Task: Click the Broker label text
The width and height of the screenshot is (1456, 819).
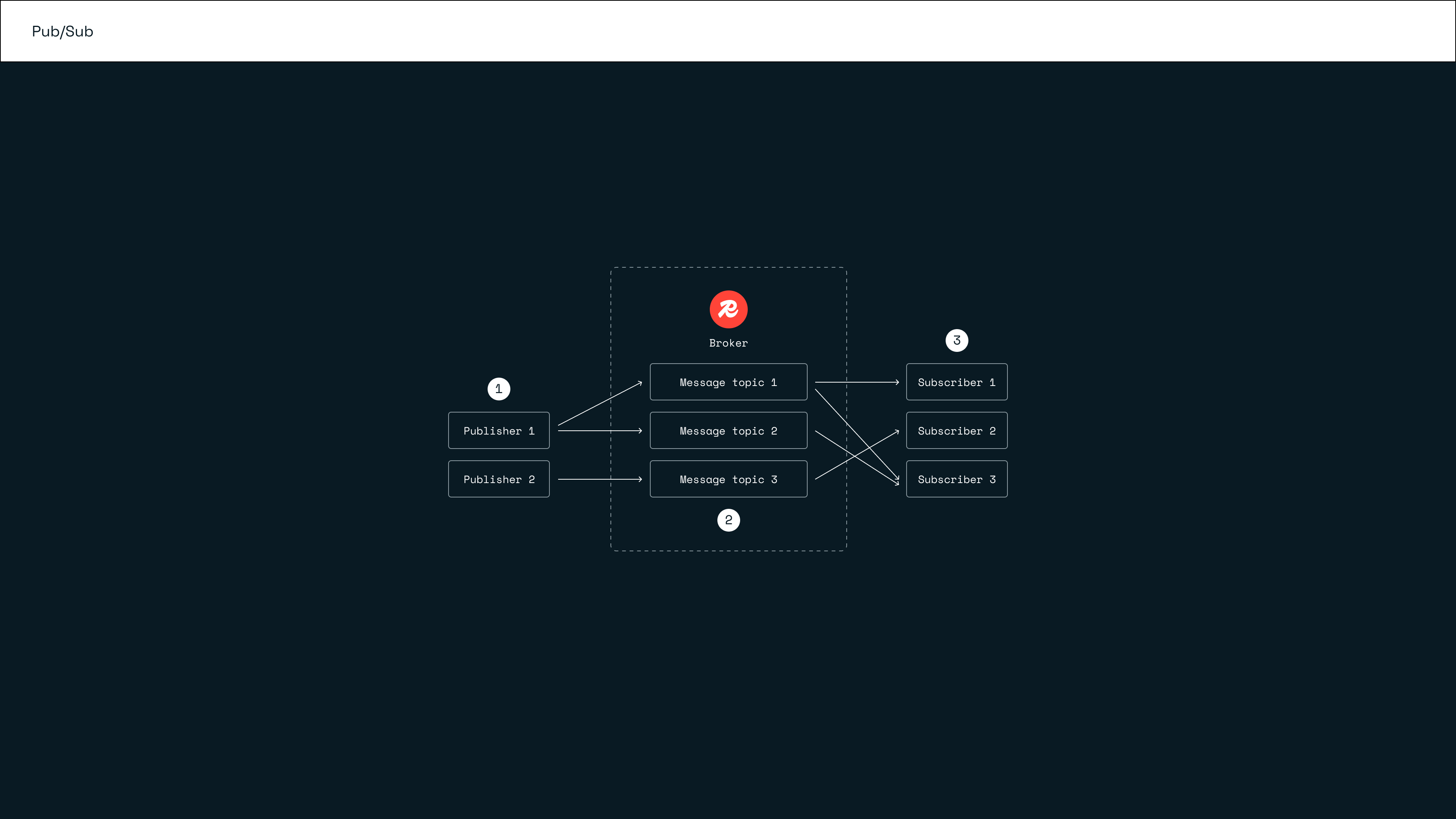Action: tap(728, 343)
